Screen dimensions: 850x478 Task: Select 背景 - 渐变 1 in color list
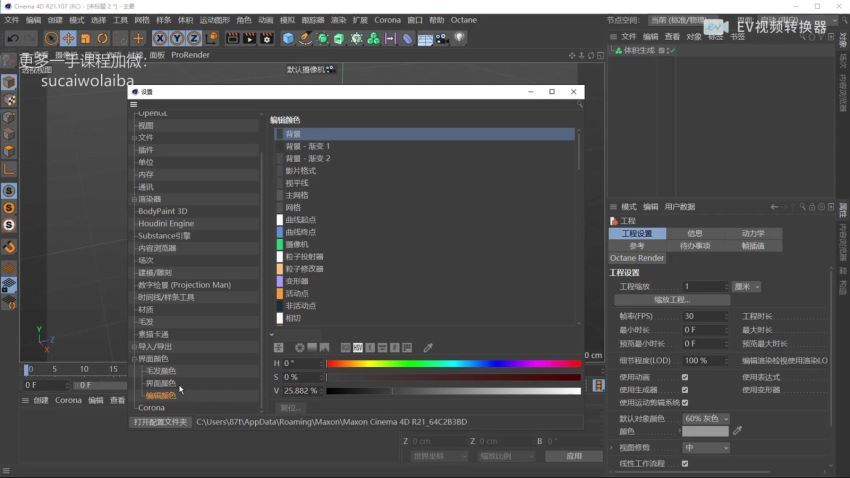307,146
